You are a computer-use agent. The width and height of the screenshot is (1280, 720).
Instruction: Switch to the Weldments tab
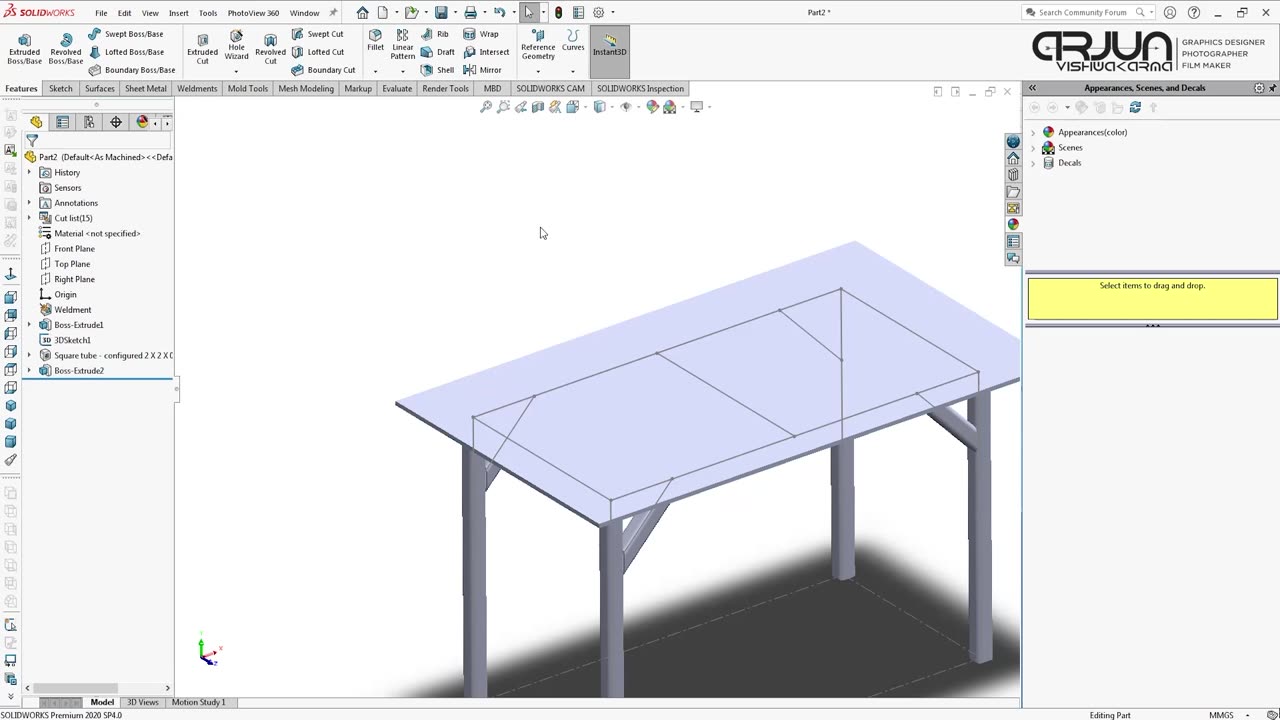(x=197, y=88)
